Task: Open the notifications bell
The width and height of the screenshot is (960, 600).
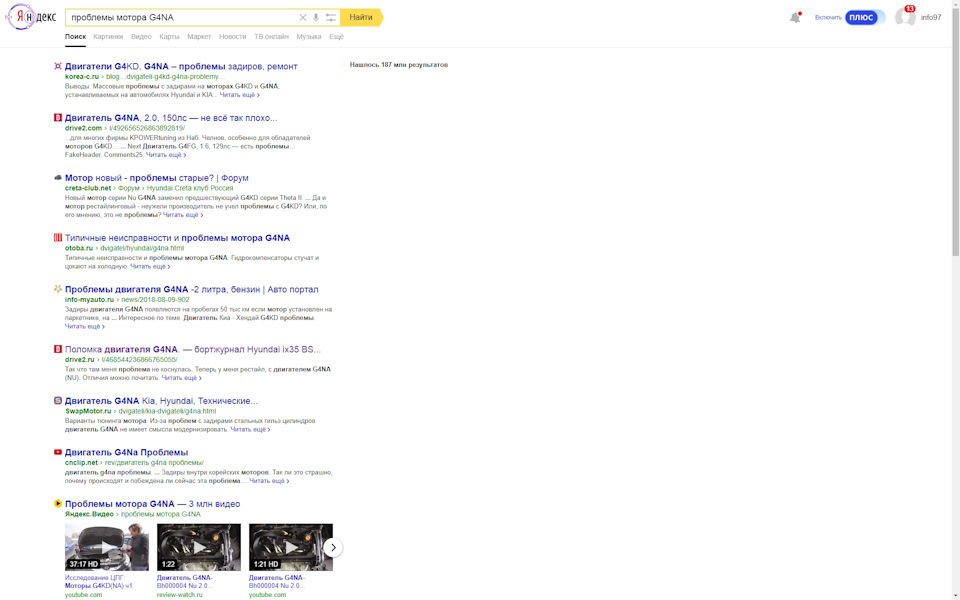Action: pyautogui.click(x=795, y=18)
